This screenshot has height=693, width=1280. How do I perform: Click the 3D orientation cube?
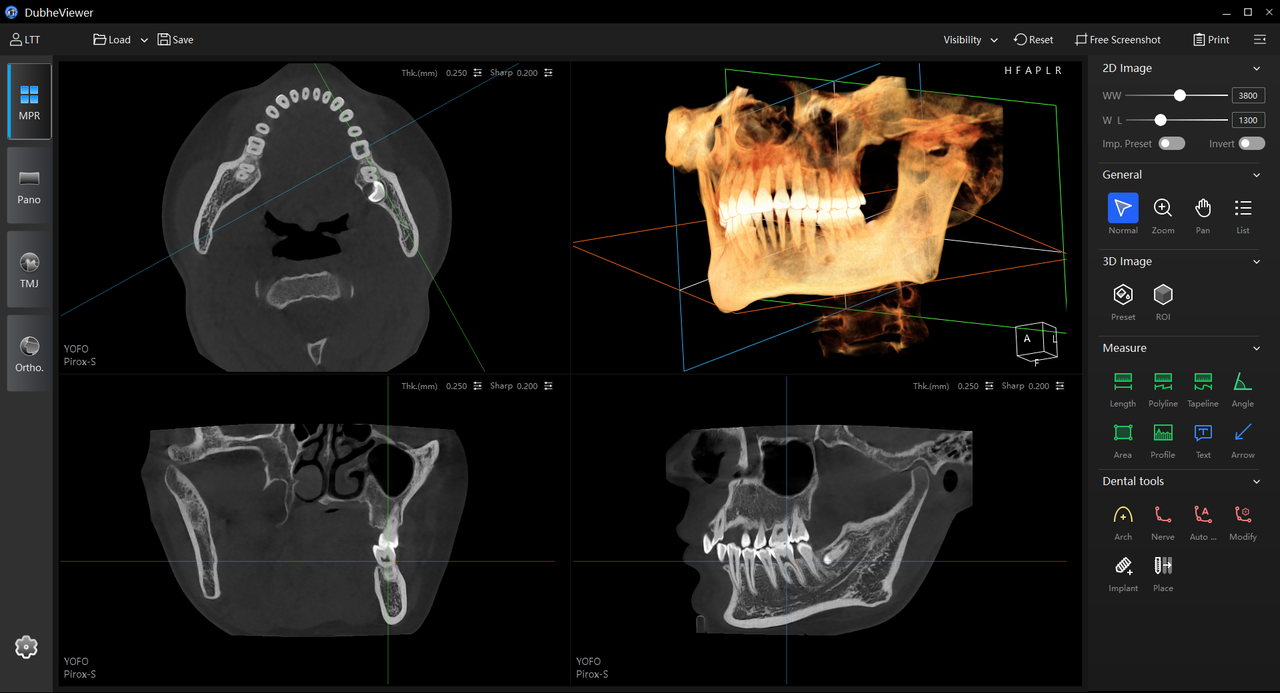[x=1037, y=342]
